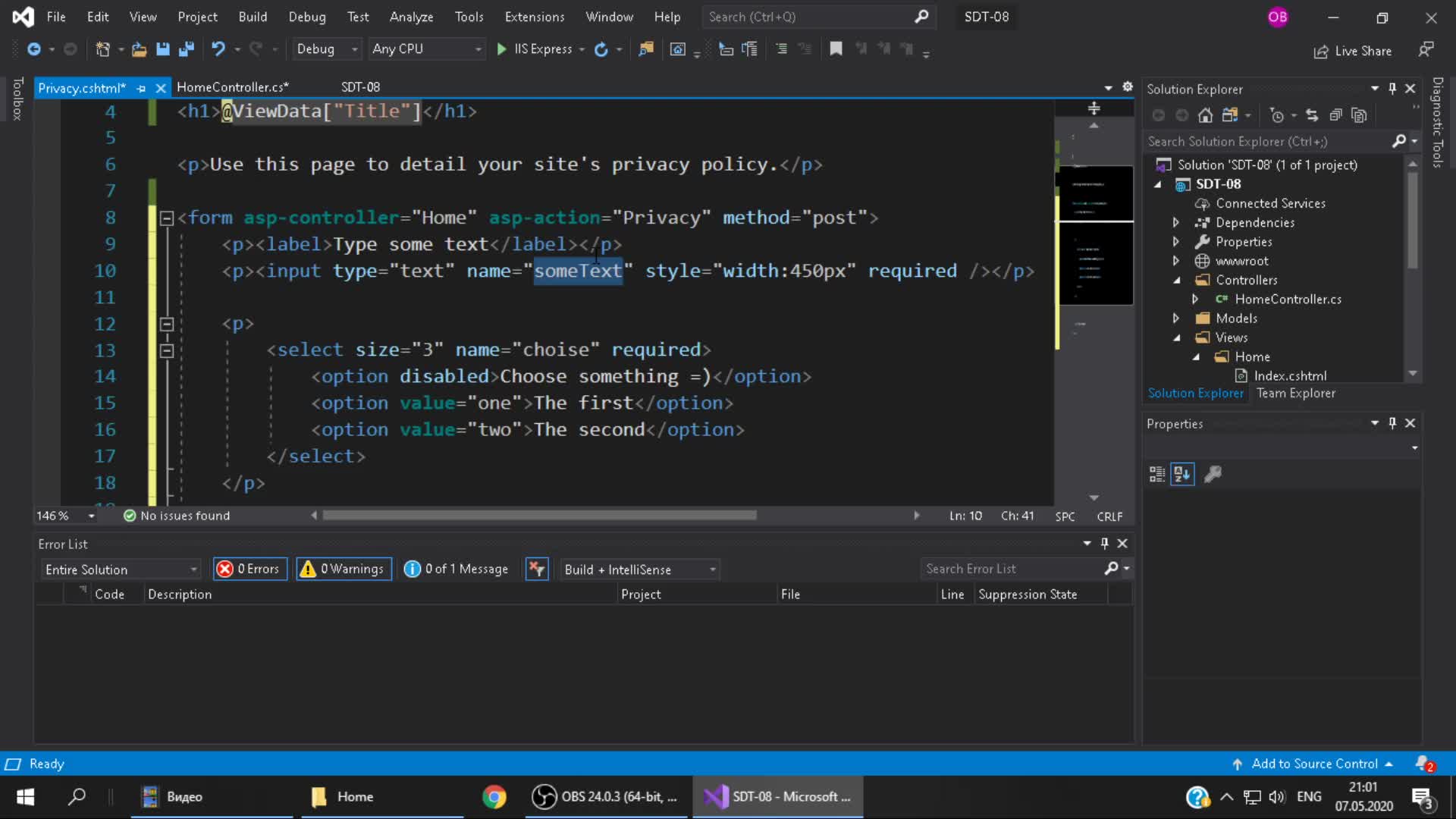Image resolution: width=1456 pixels, height=819 pixels.
Task: Click the Navigate Backward arrow in toolbar
Action: [34, 49]
